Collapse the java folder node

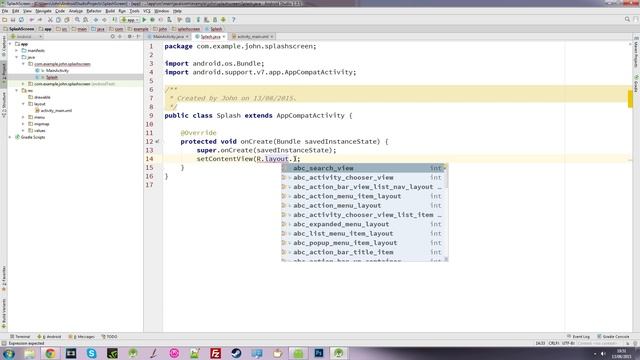17,57
